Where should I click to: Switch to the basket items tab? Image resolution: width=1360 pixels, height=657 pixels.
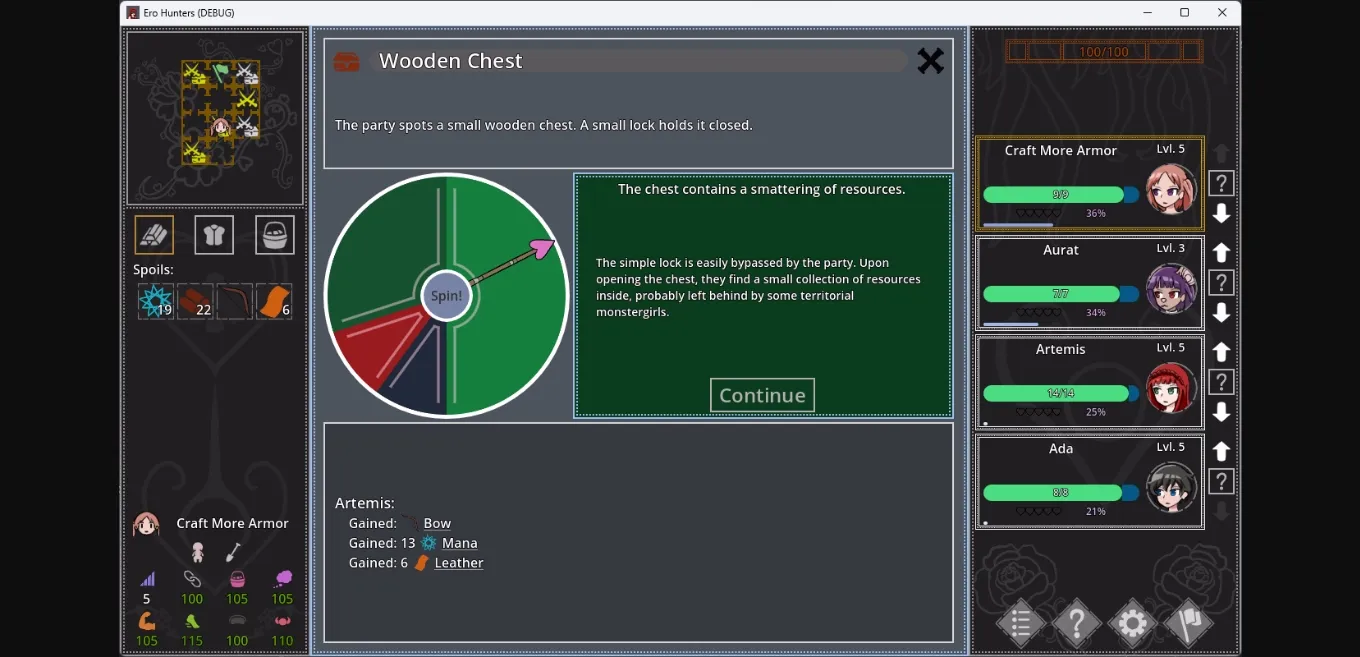point(274,235)
